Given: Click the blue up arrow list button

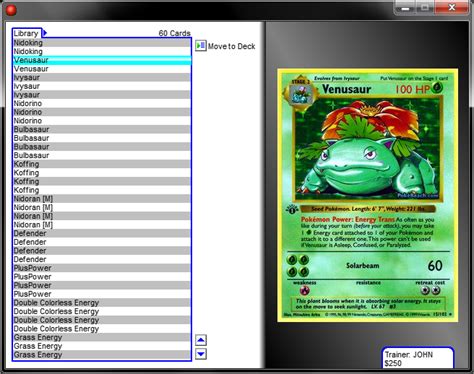Looking at the screenshot, I should (201, 340).
